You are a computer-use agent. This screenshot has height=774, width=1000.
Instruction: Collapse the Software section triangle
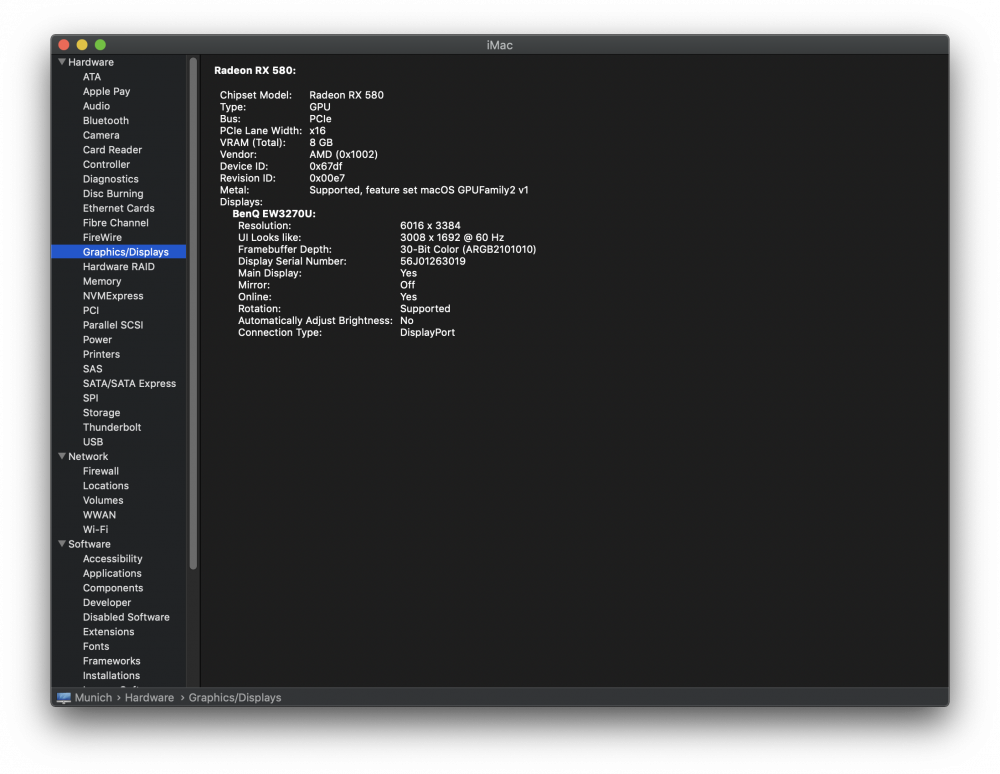tap(62, 544)
